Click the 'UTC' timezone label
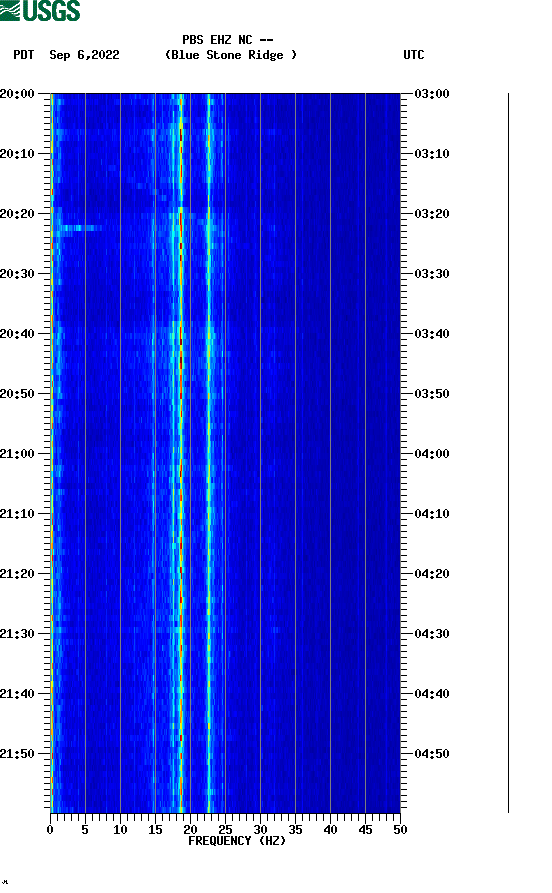 (x=414, y=55)
